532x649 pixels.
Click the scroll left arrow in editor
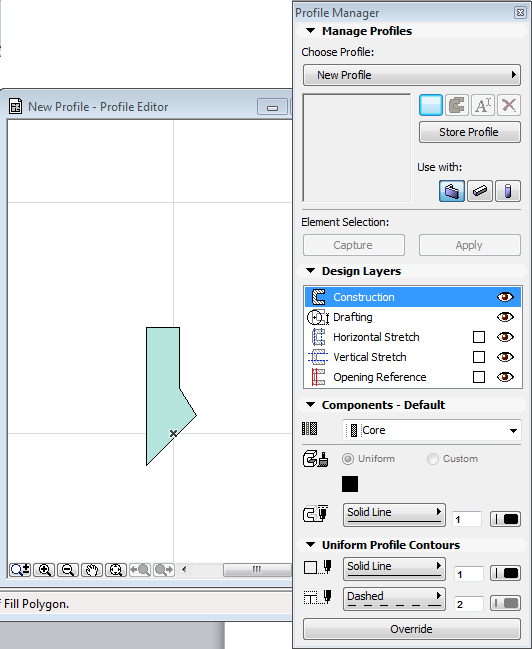tap(184, 570)
